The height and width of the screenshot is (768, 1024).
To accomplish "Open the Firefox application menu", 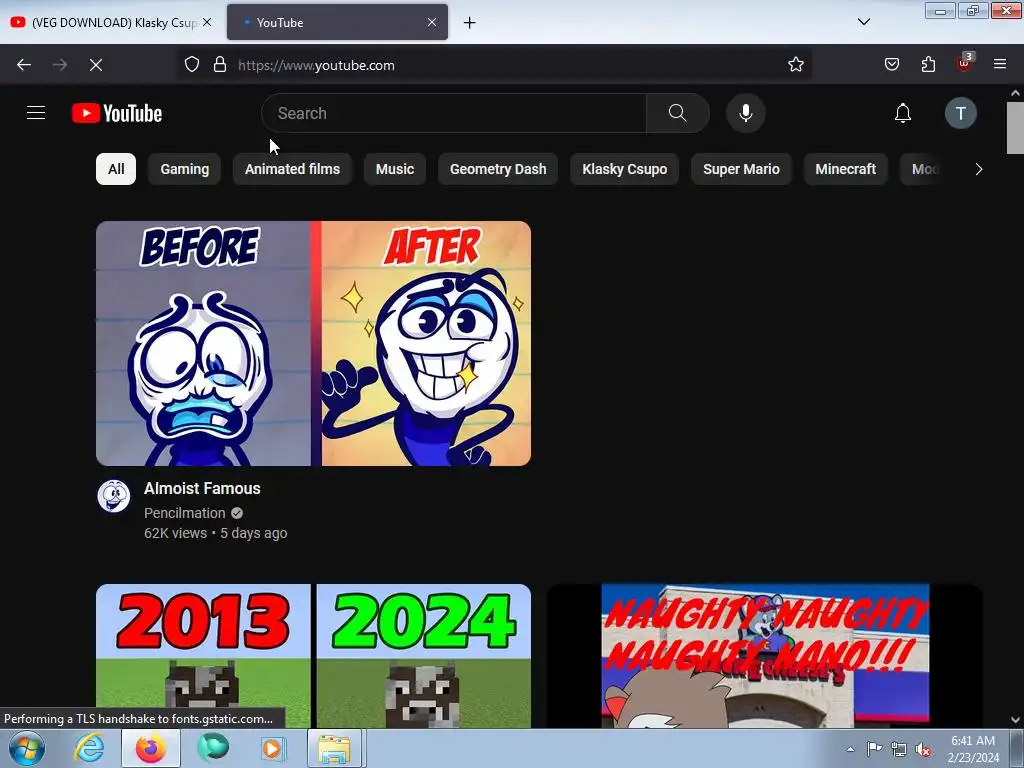I will (1000, 64).
